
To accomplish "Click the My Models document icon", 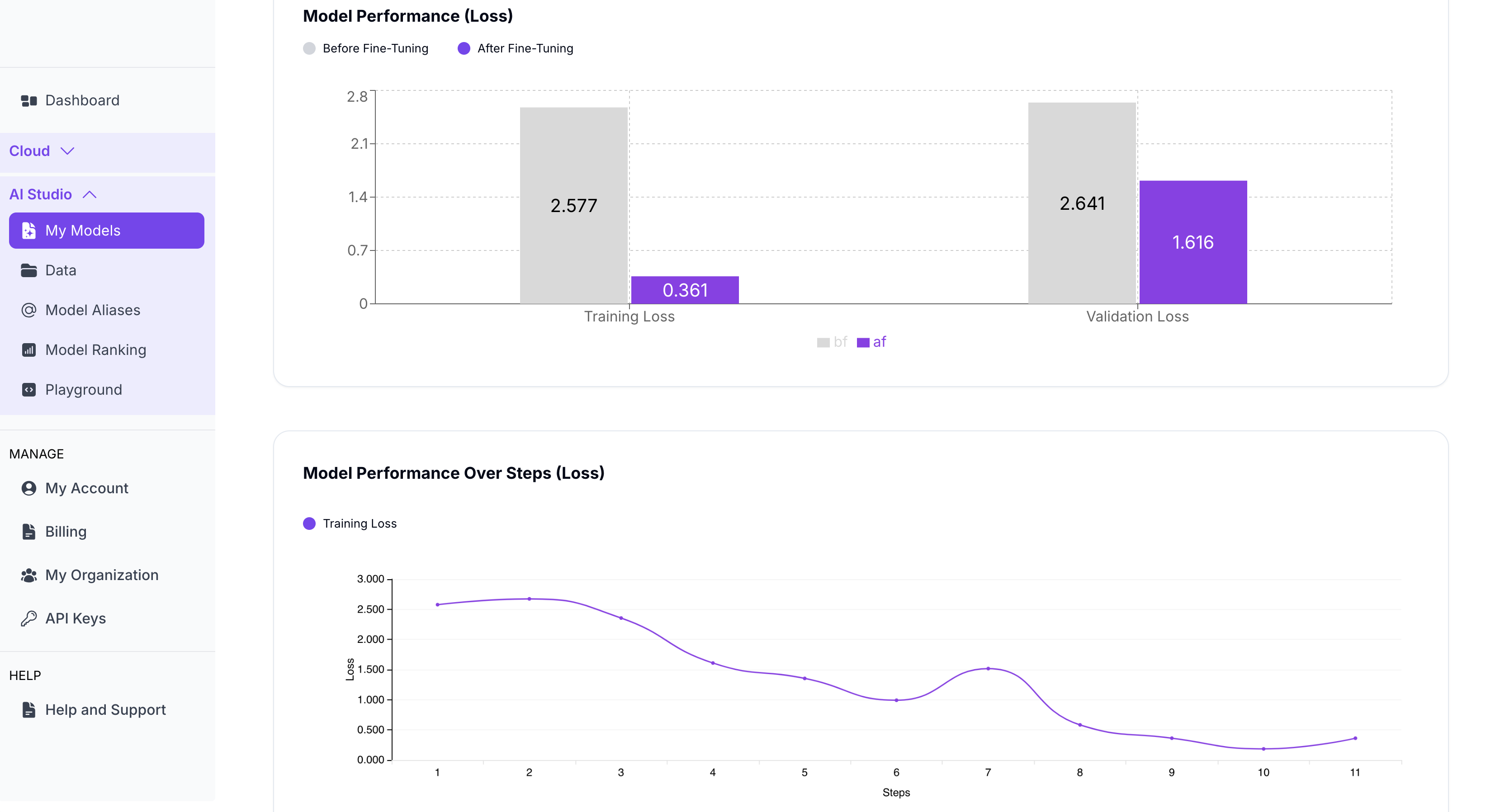I will tap(28, 231).
